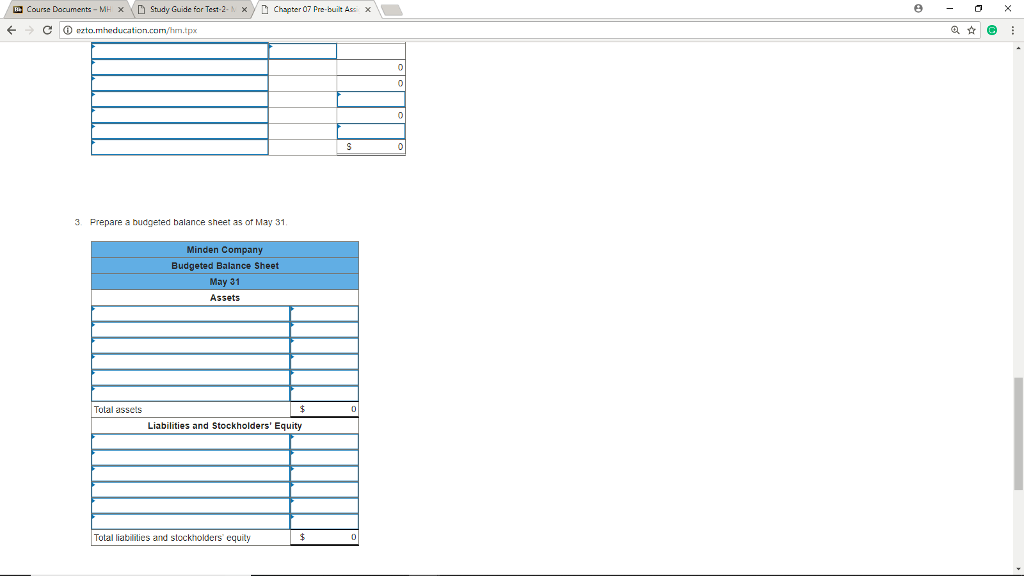
Task: Click the second asset amount input field
Action: (x=325, y=330)
